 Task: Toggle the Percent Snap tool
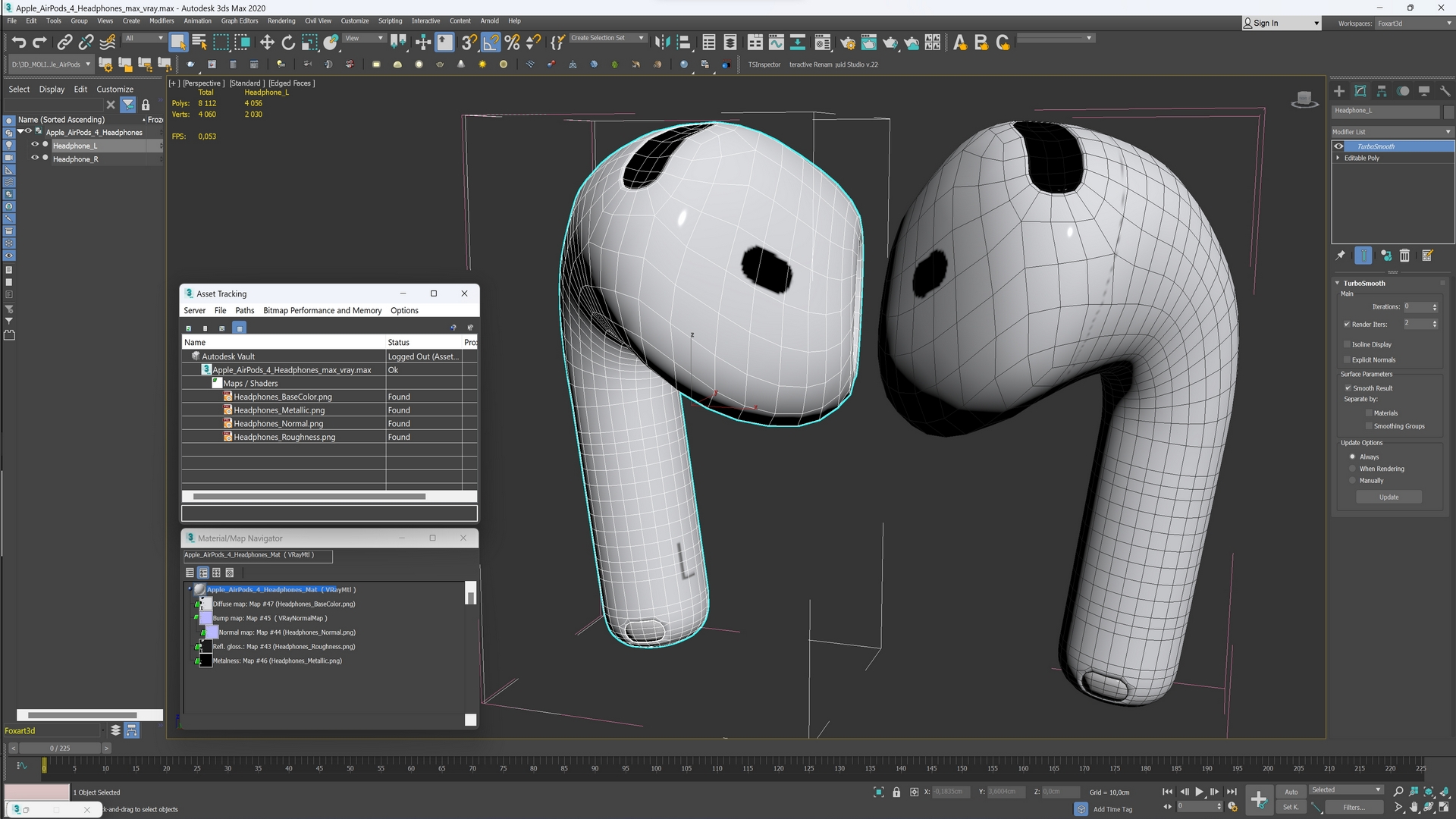tap(513, 42)
